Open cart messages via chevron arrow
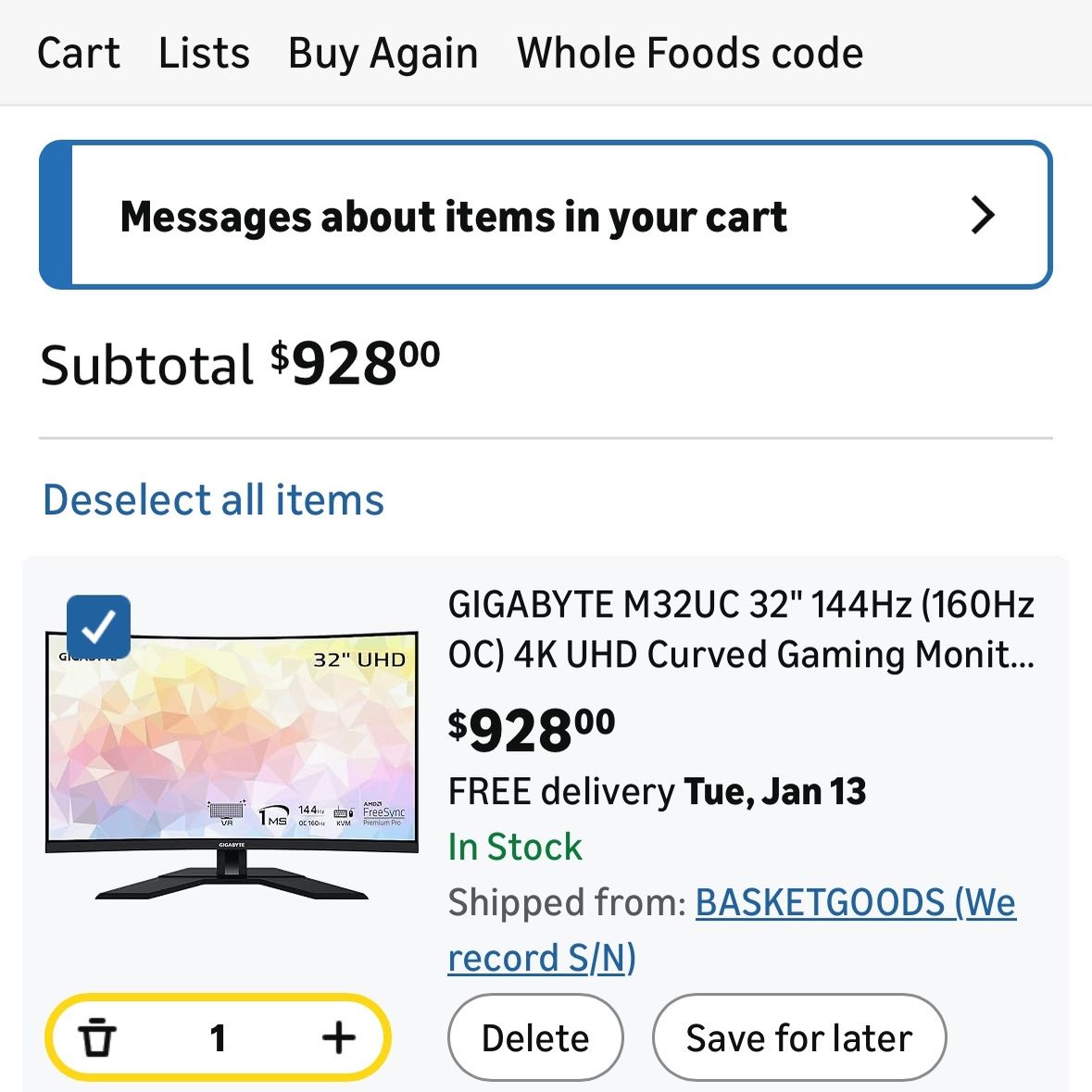Viewport: 1092px width, 1092px height. 983,215
